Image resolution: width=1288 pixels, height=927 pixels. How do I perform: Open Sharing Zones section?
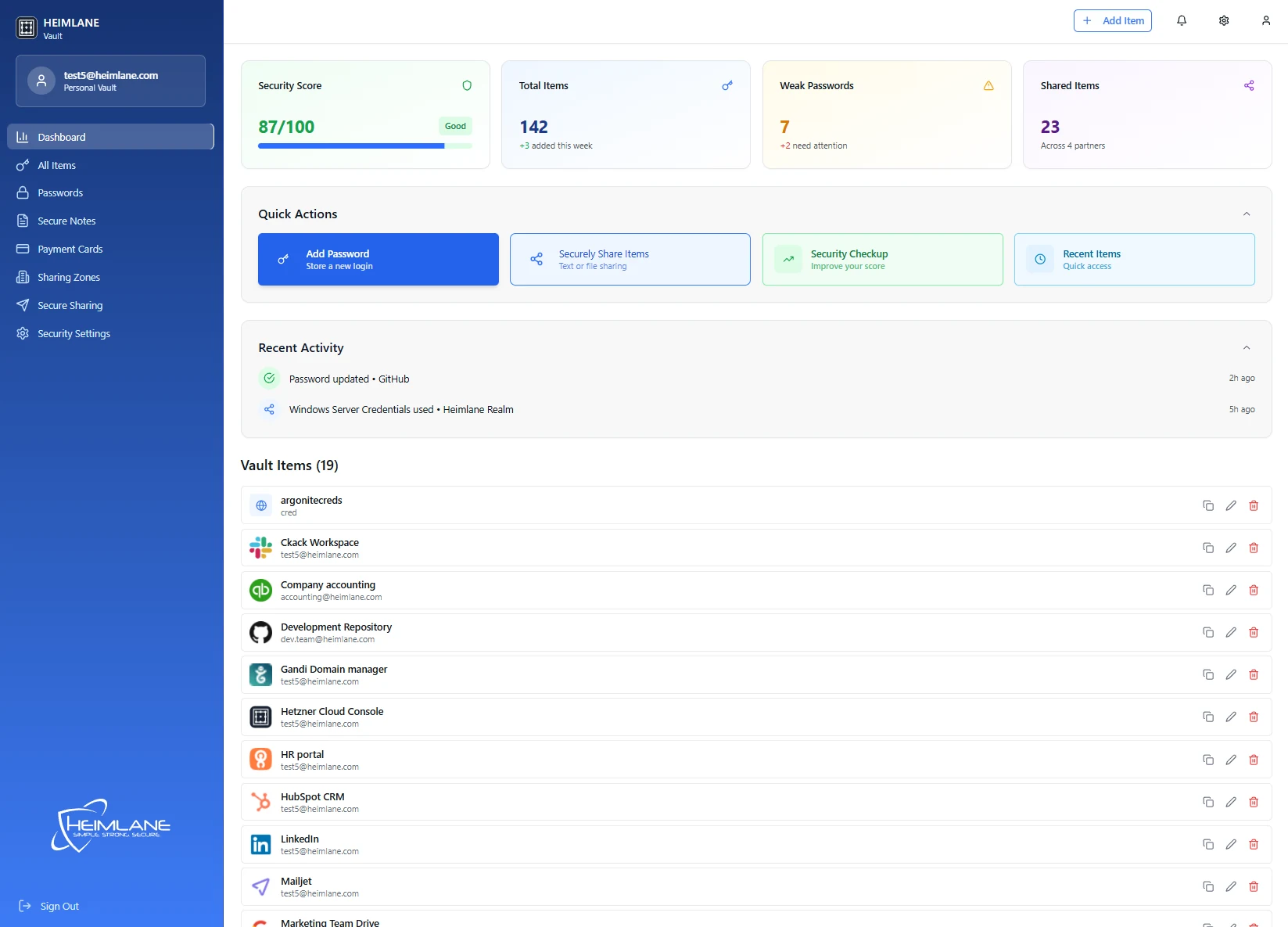[x=110, y=278]
